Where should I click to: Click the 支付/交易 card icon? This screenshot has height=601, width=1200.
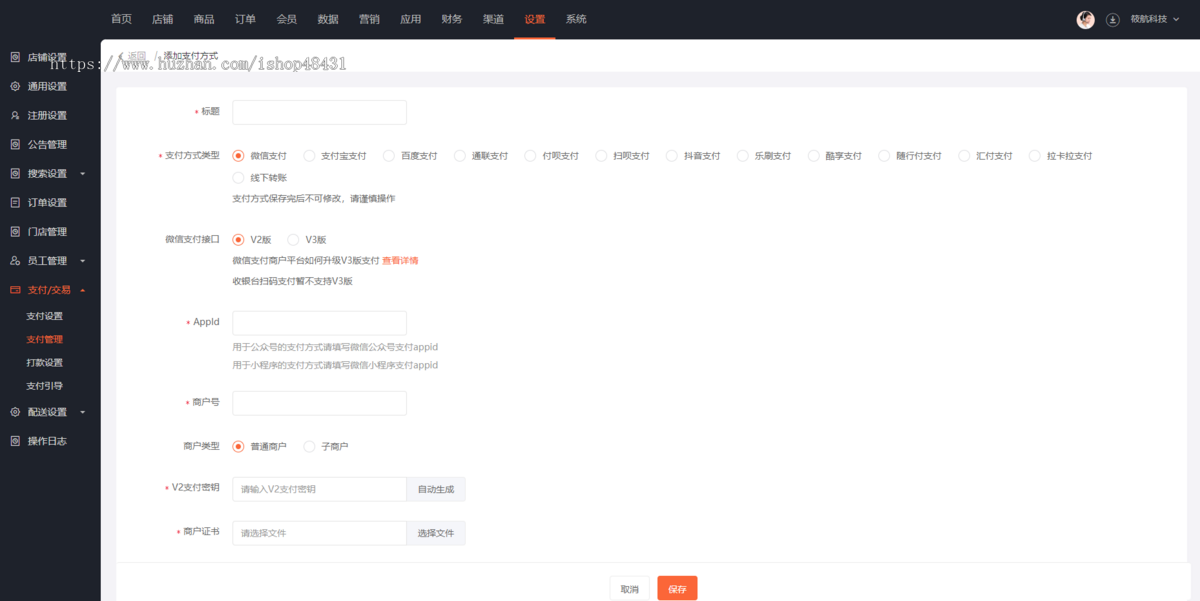coord(15,290)
